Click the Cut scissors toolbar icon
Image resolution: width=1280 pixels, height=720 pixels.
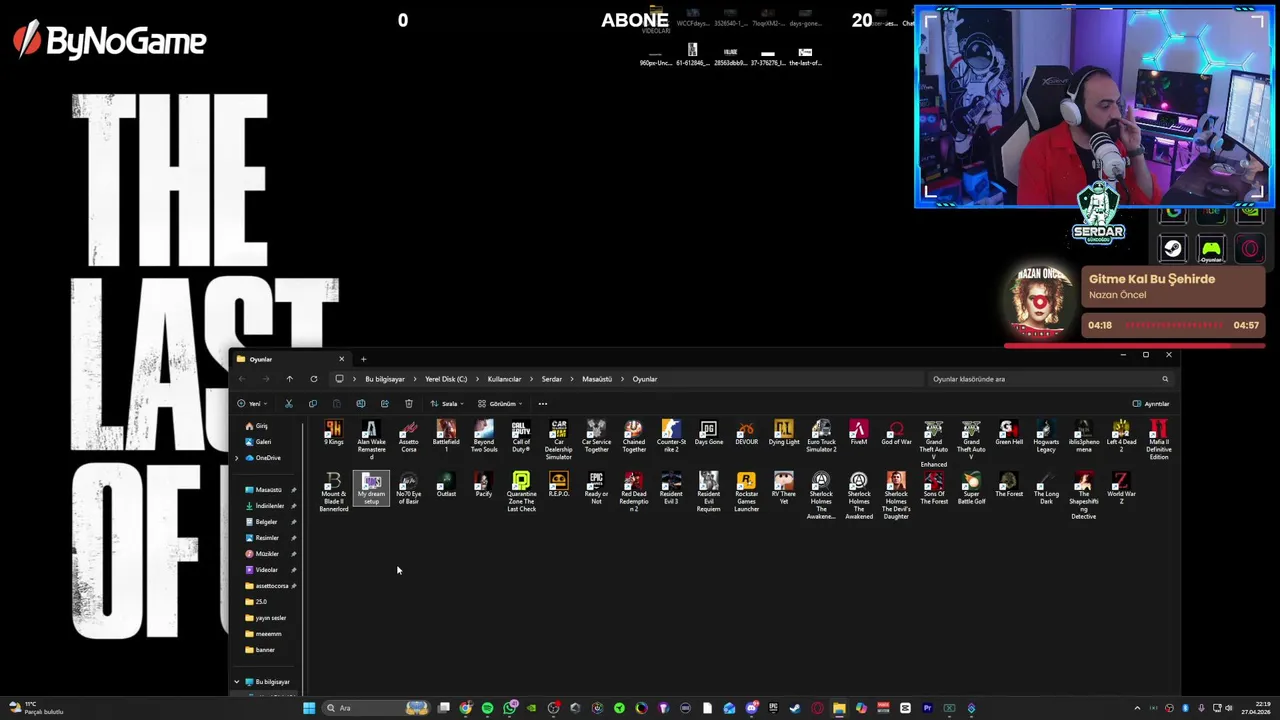(289, 404)
